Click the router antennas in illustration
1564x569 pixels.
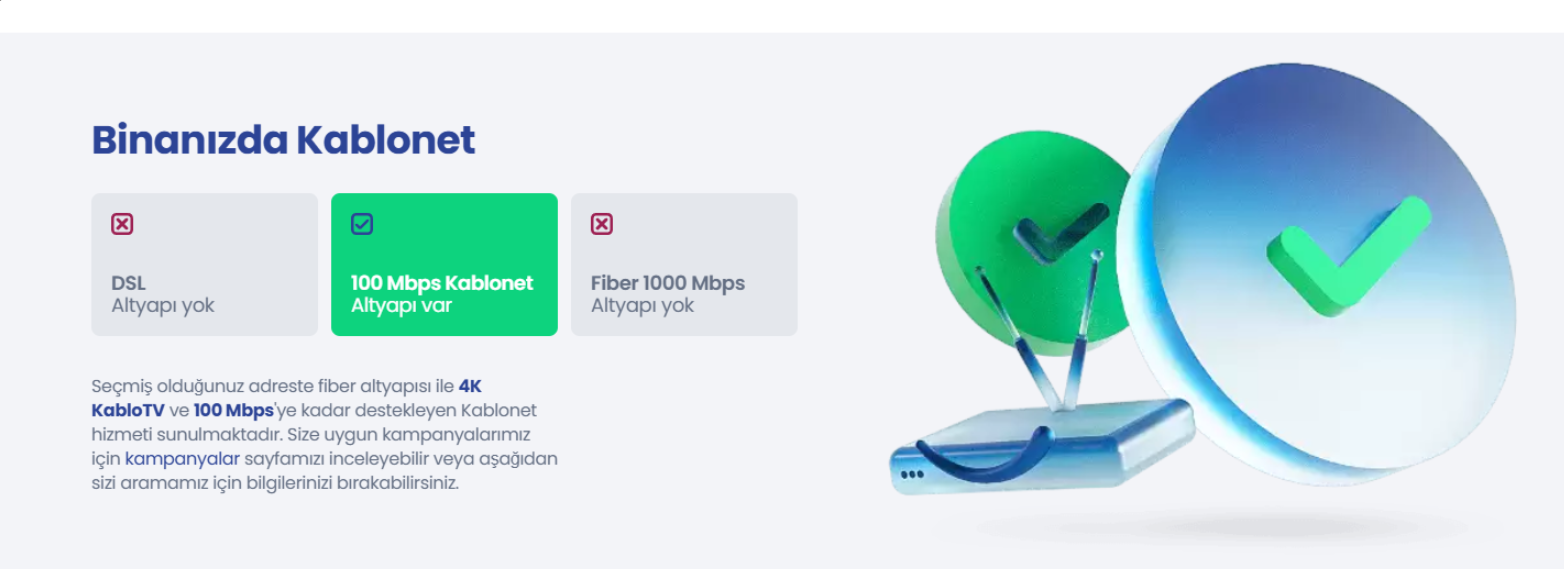(1040, 328)
